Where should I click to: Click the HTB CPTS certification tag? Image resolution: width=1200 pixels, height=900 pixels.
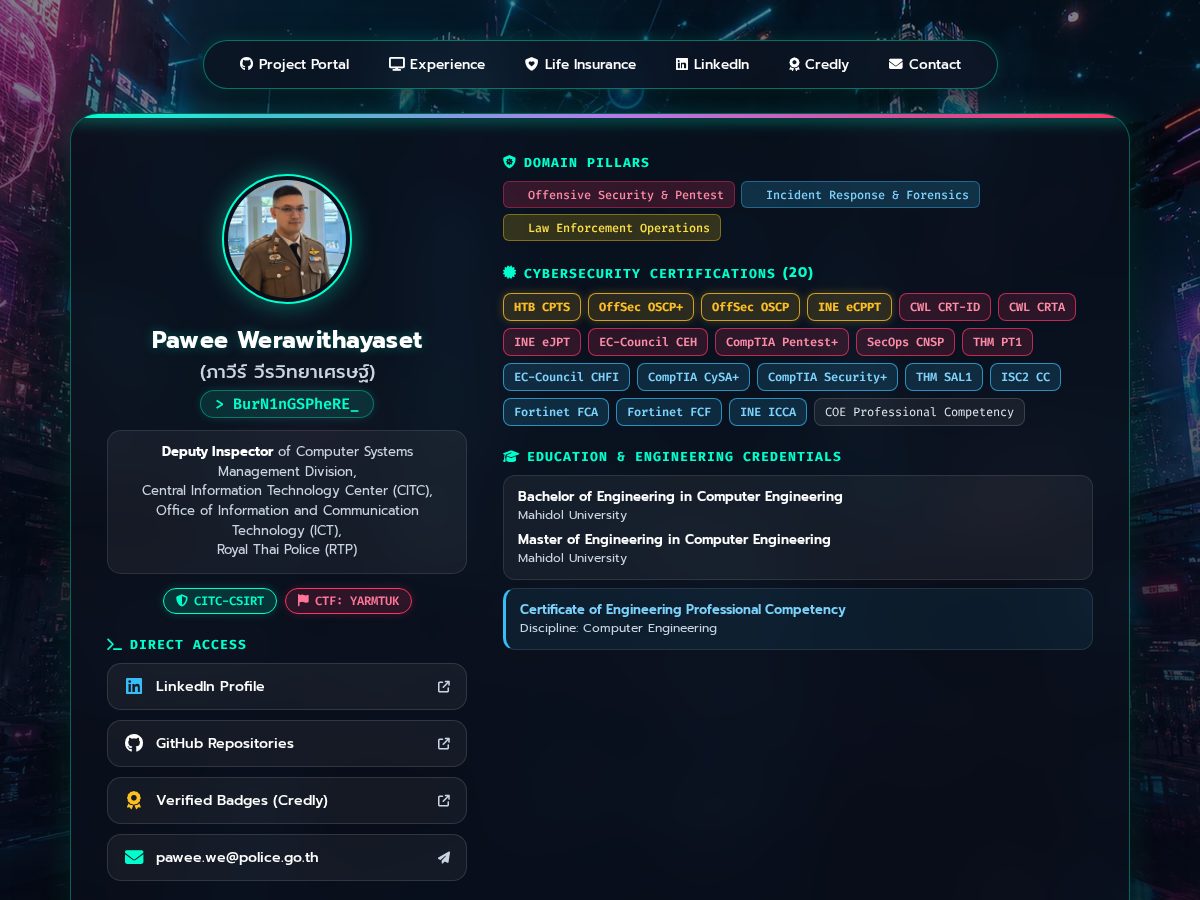point(542,307)
